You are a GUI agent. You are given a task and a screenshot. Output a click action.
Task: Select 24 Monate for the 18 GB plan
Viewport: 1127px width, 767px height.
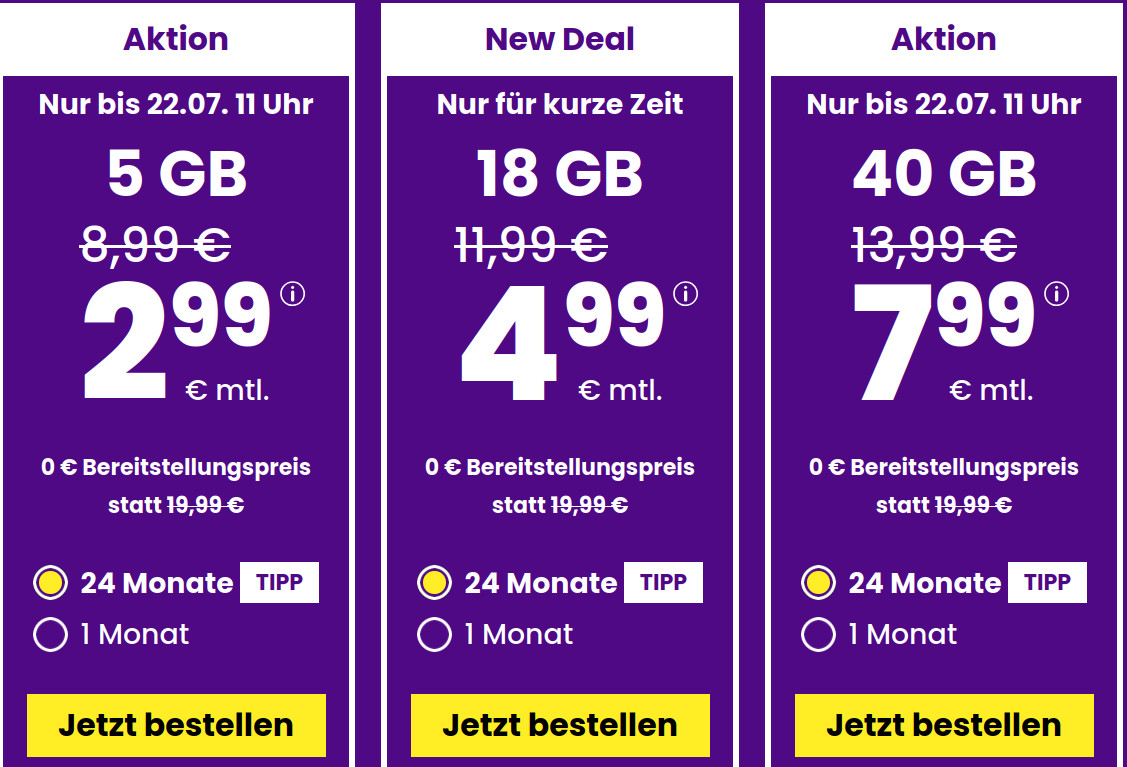point(433,582)
